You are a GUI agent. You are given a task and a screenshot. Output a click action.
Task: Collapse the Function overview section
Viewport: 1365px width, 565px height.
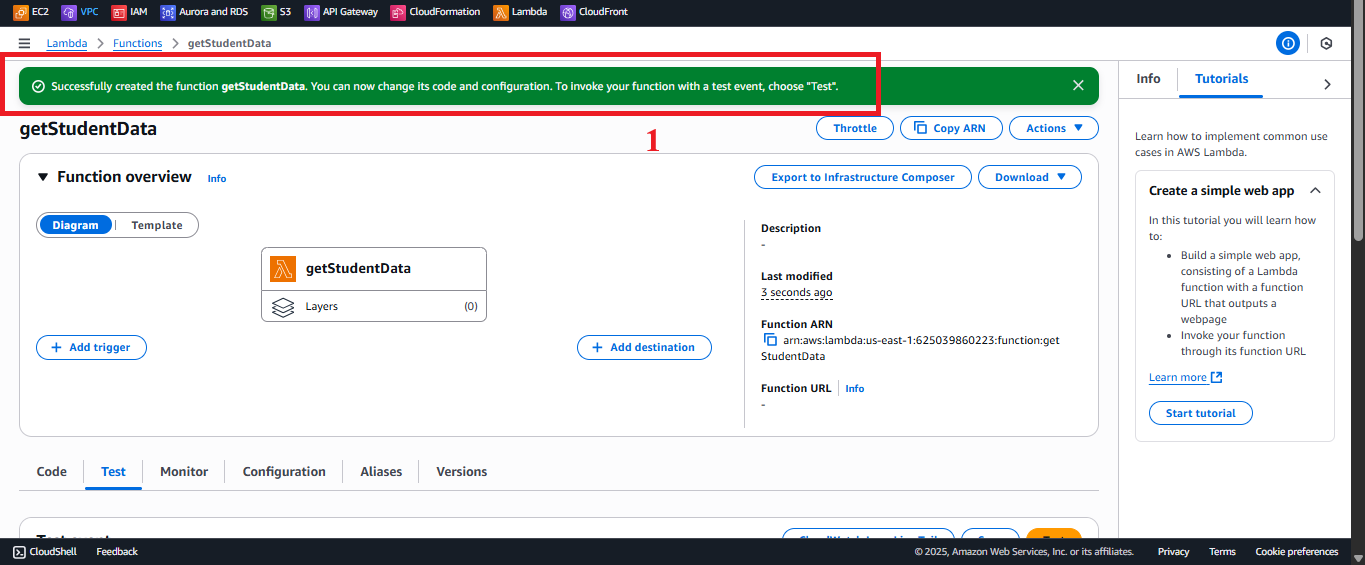[x=43, y=177]
